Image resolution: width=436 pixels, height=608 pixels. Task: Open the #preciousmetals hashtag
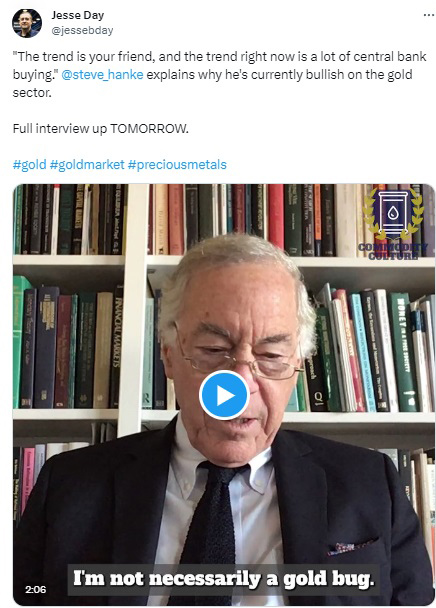(177, 165)
